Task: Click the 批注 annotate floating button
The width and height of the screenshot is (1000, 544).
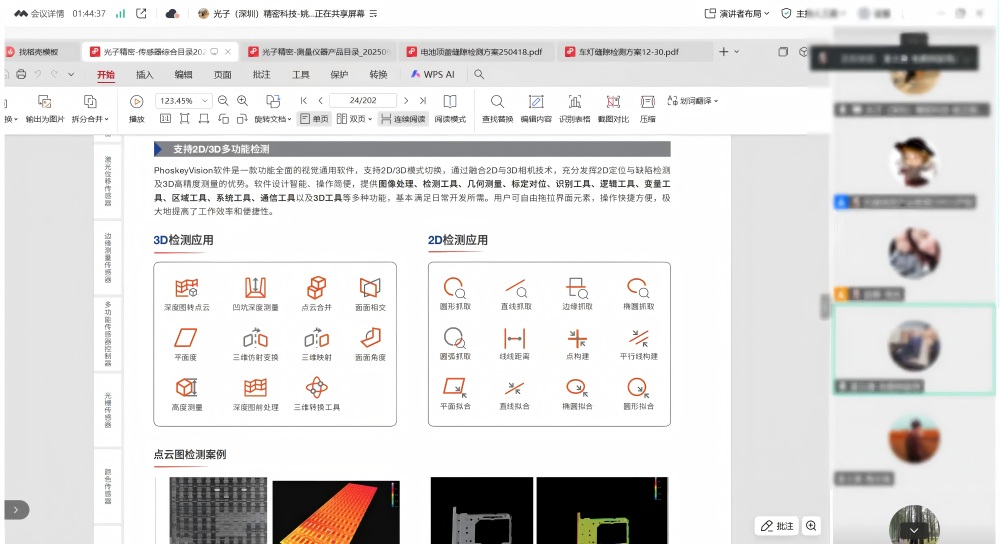Action: tap(777, 526)
